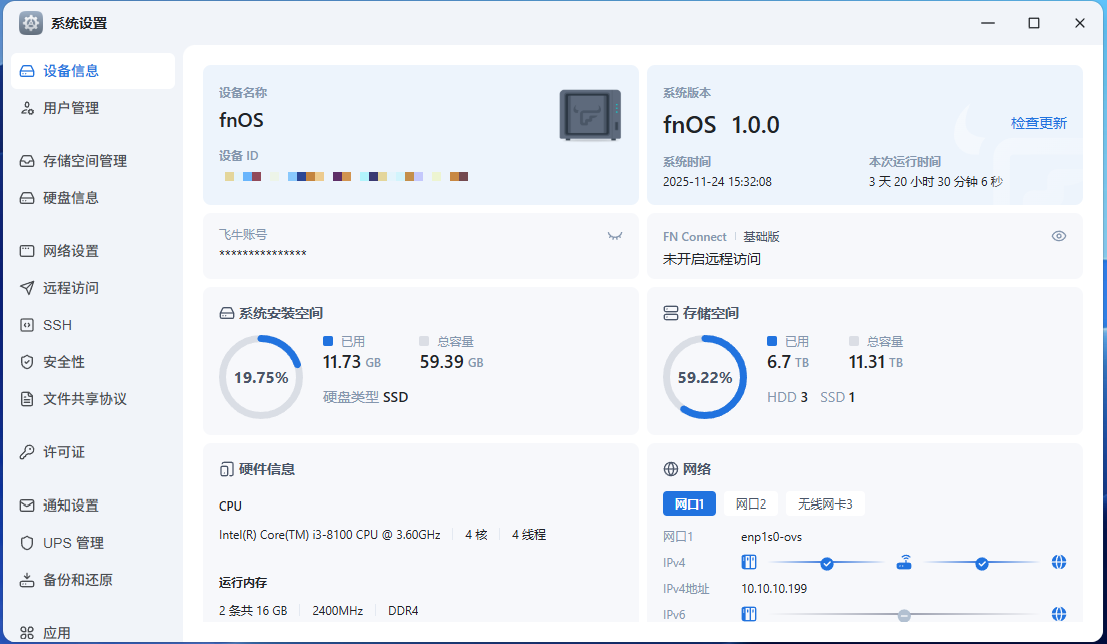The height and width of the screenshot is (644, 1107).
Task: Click 未开启远程访问 status text
Action: pyautogui.click(x=712, y=259)
